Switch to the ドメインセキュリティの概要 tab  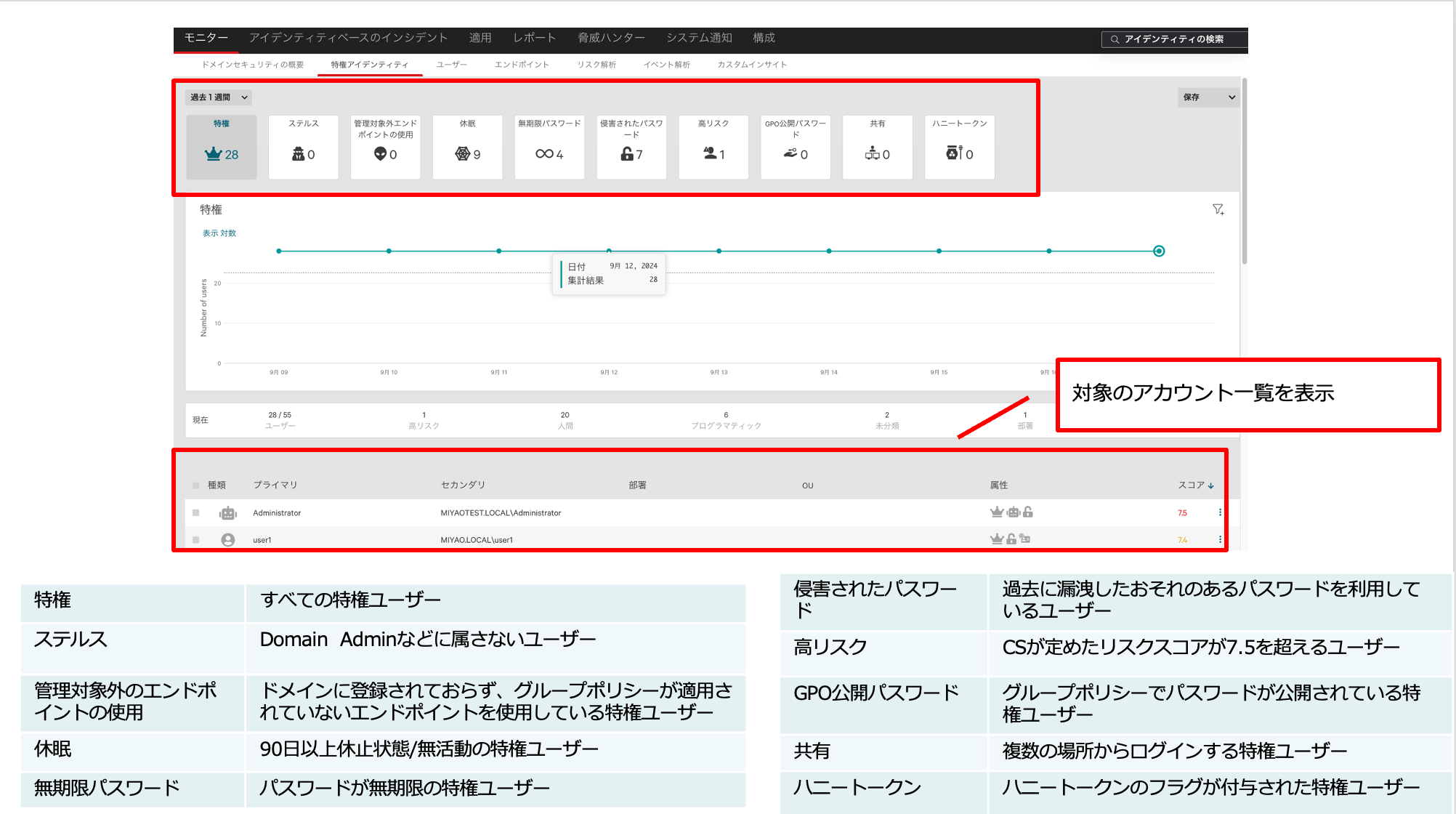pos(253,65)
